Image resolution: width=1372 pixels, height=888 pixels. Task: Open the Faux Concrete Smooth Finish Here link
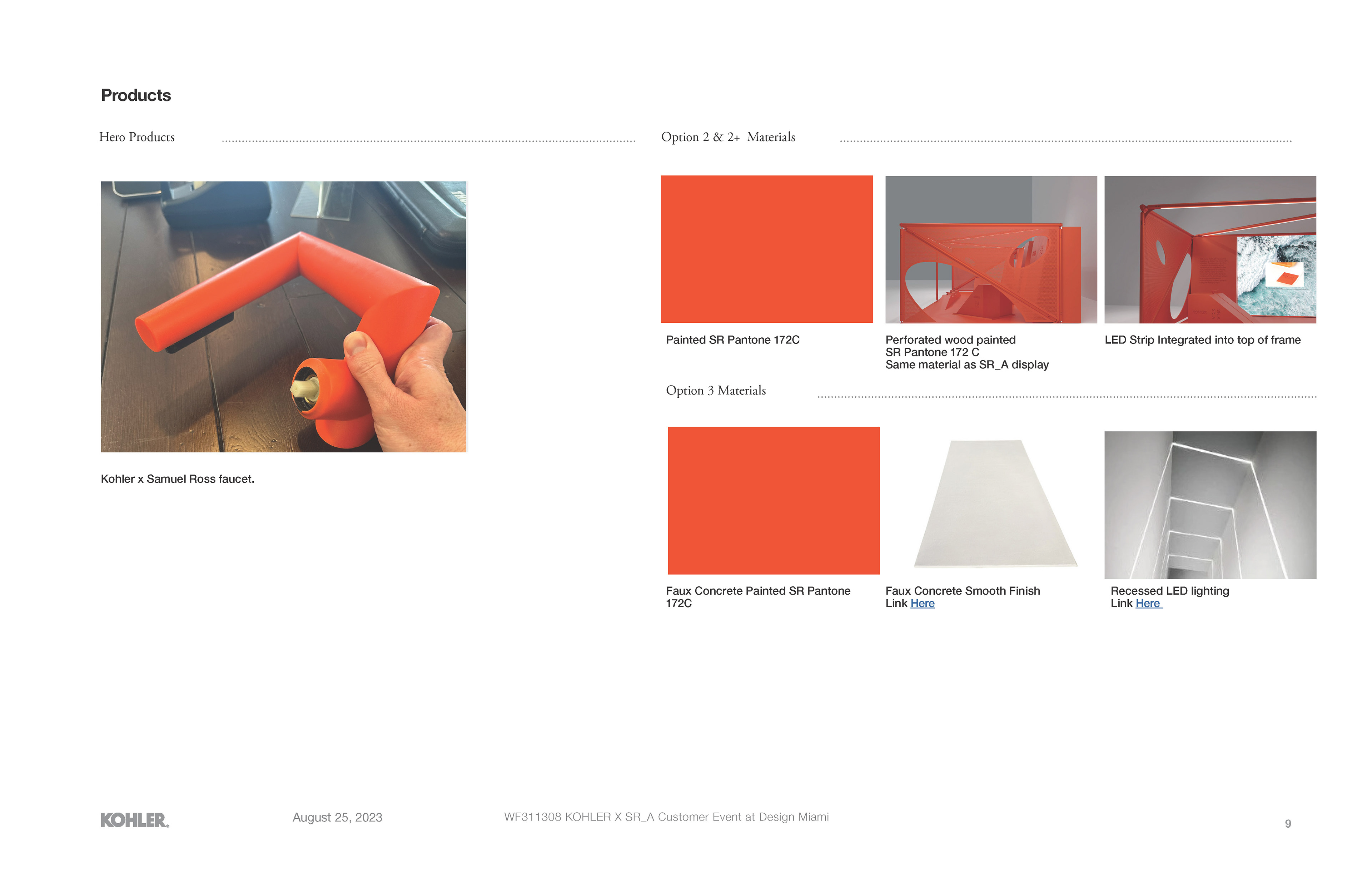pos(923,603)
